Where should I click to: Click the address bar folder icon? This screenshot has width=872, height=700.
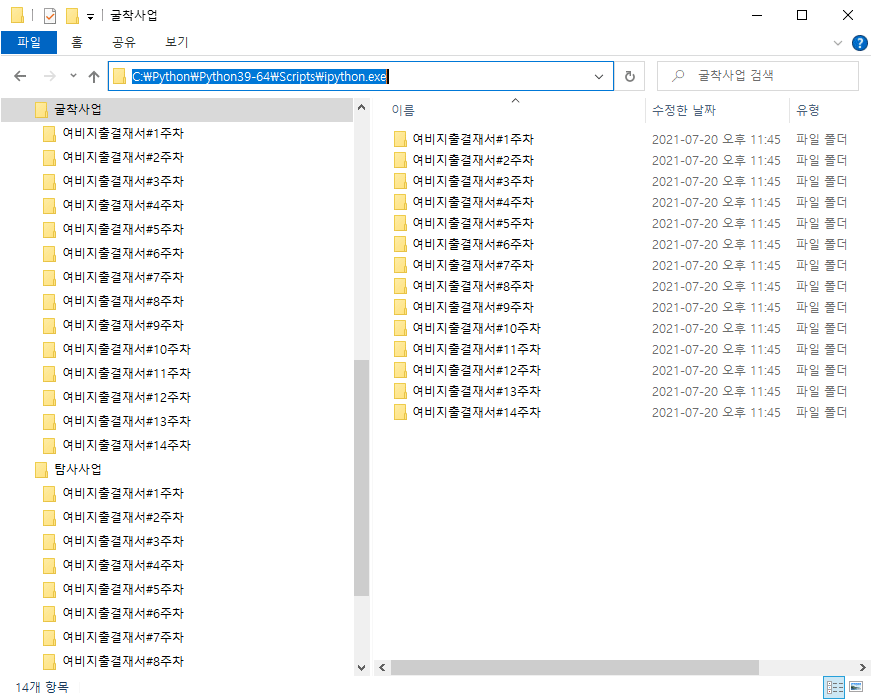pyautogui.click(x=119, y=76)
